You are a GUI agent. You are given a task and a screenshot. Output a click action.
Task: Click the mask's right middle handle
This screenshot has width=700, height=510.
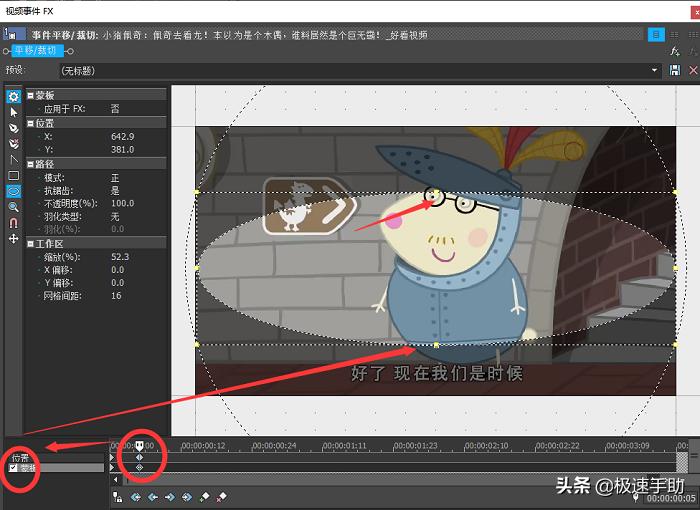pyautogui.click(x=676, y=268)
